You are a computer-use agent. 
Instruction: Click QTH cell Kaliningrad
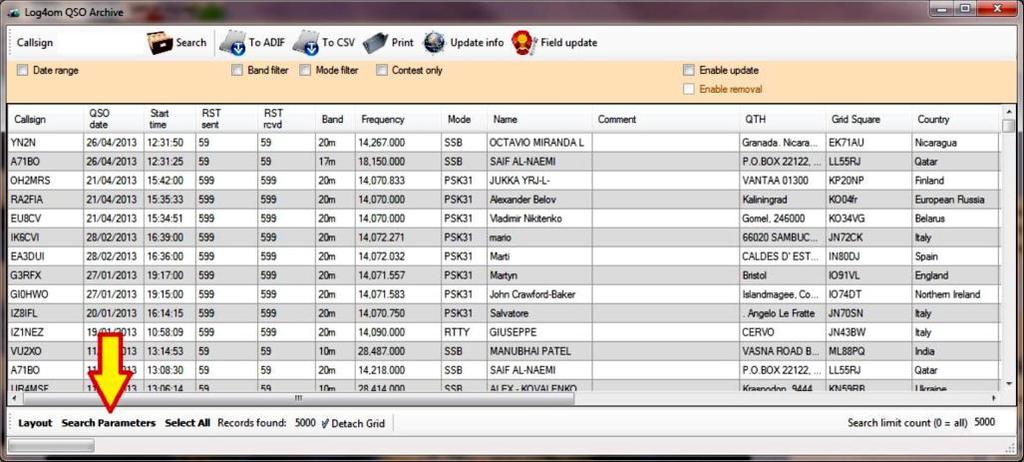(782, 199)
